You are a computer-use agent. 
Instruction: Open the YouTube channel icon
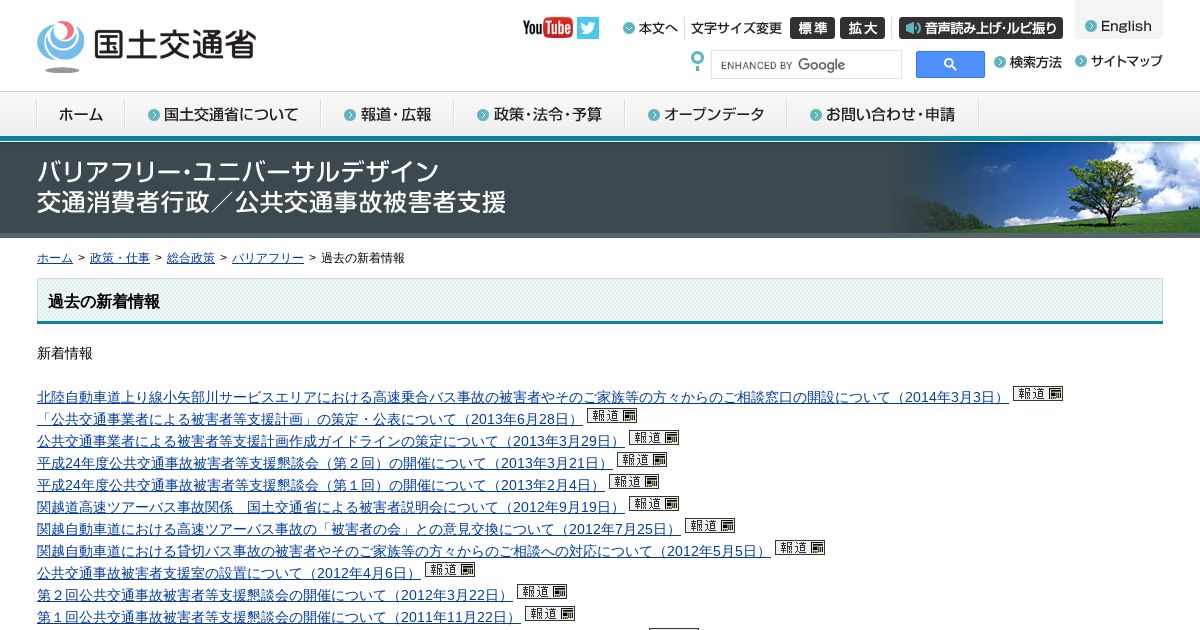pos(547,28)
